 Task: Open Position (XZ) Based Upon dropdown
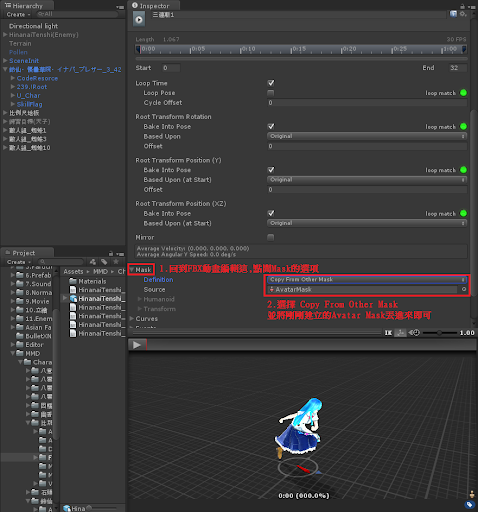[367, 223]
